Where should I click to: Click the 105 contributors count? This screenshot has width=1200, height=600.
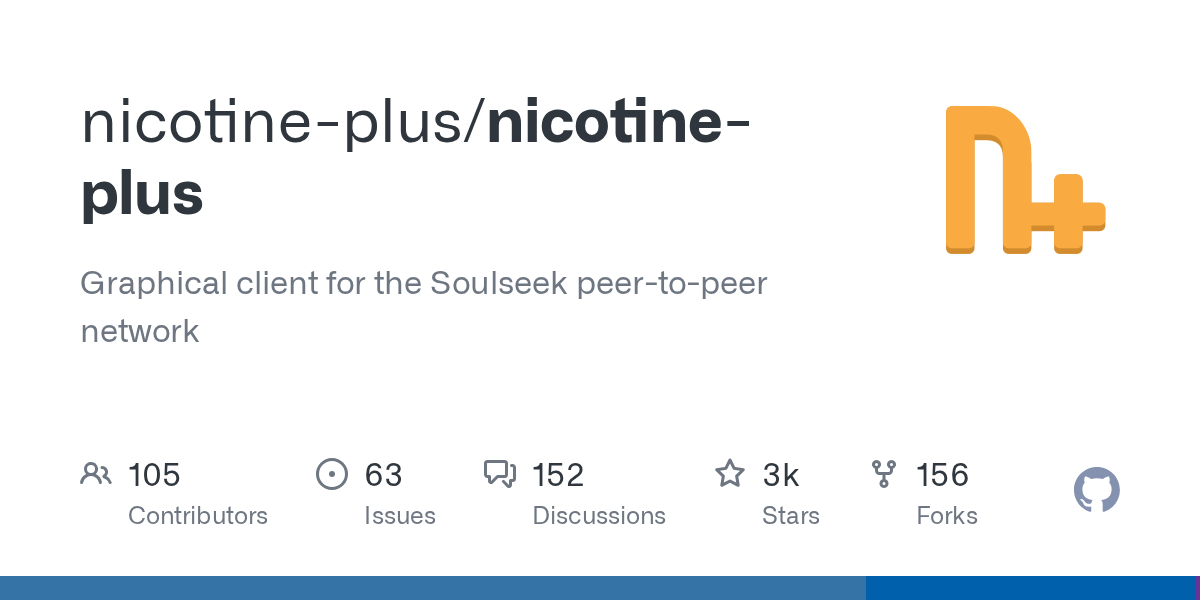tap(154, 474)
